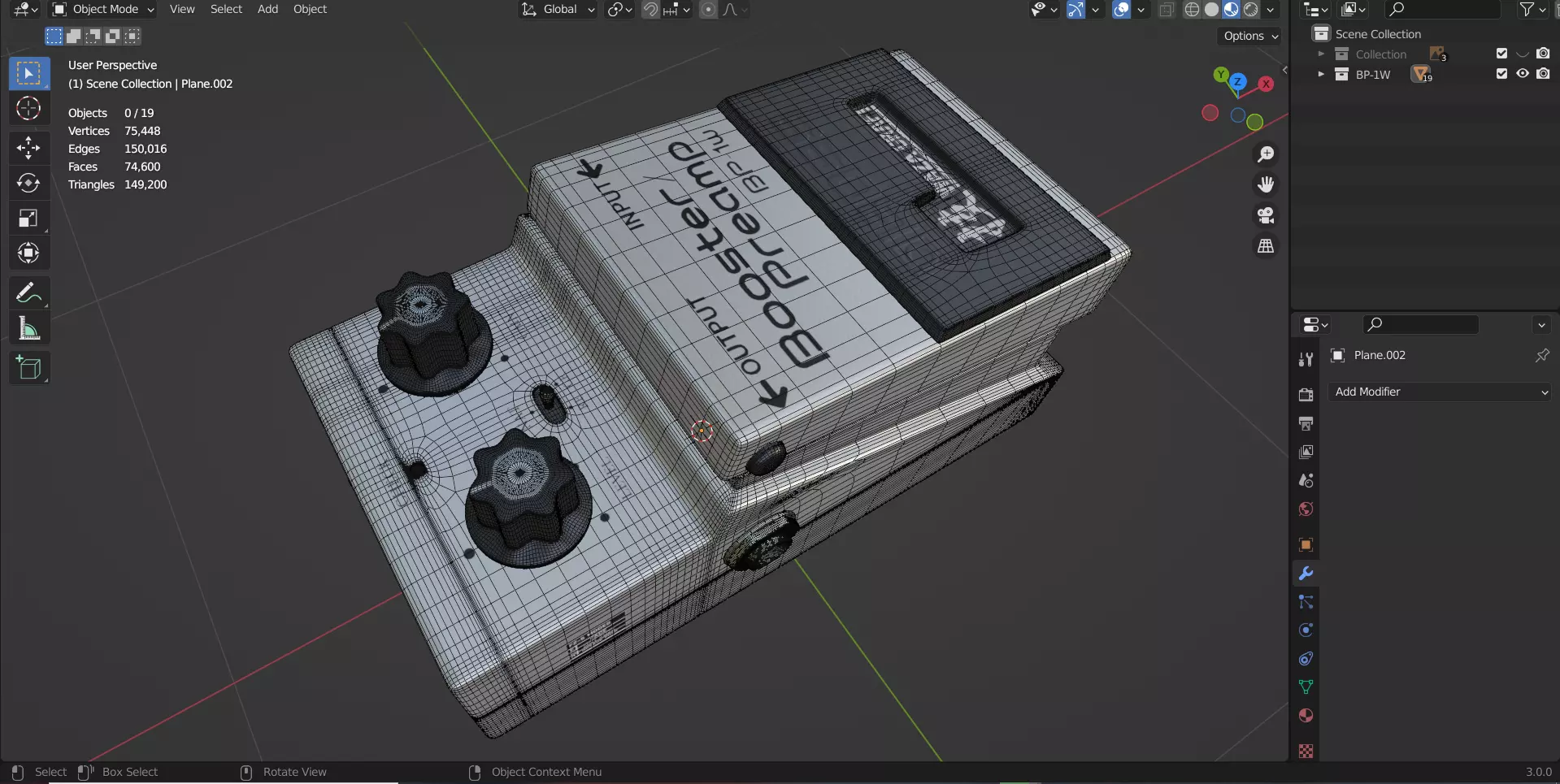The image size is (1560, 784).
Task: Open the outliner filter dropdown
Action: tap(1532, 10)
